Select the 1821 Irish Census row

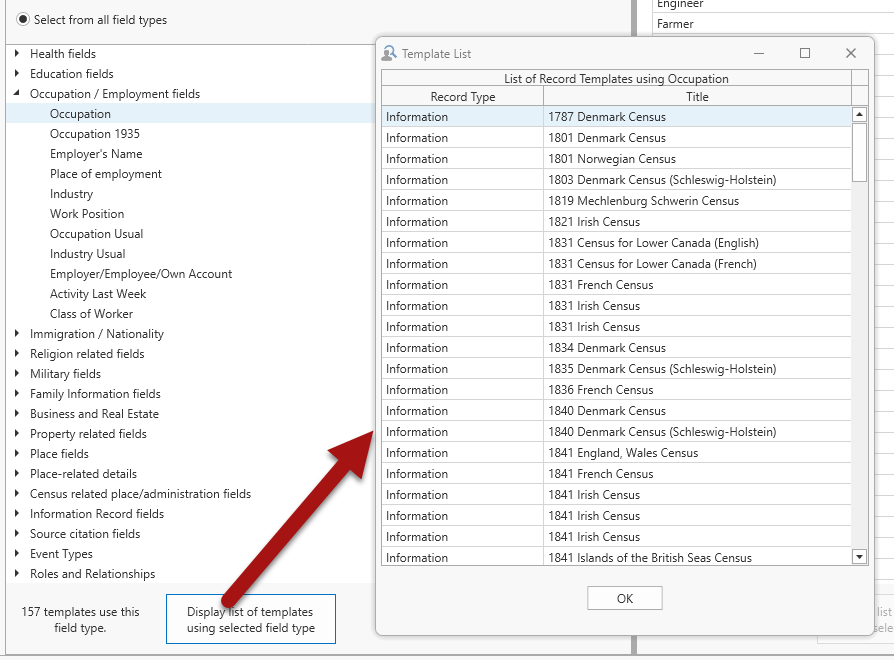click(616, 222)
